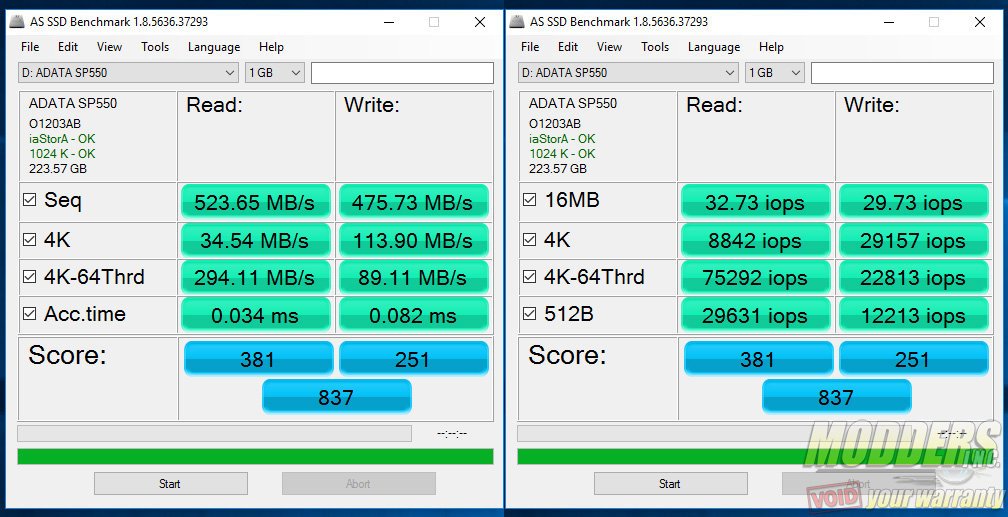
Task: Click the gray progress bar in left window
Action: pyautogui.click(x=215, y=433)
